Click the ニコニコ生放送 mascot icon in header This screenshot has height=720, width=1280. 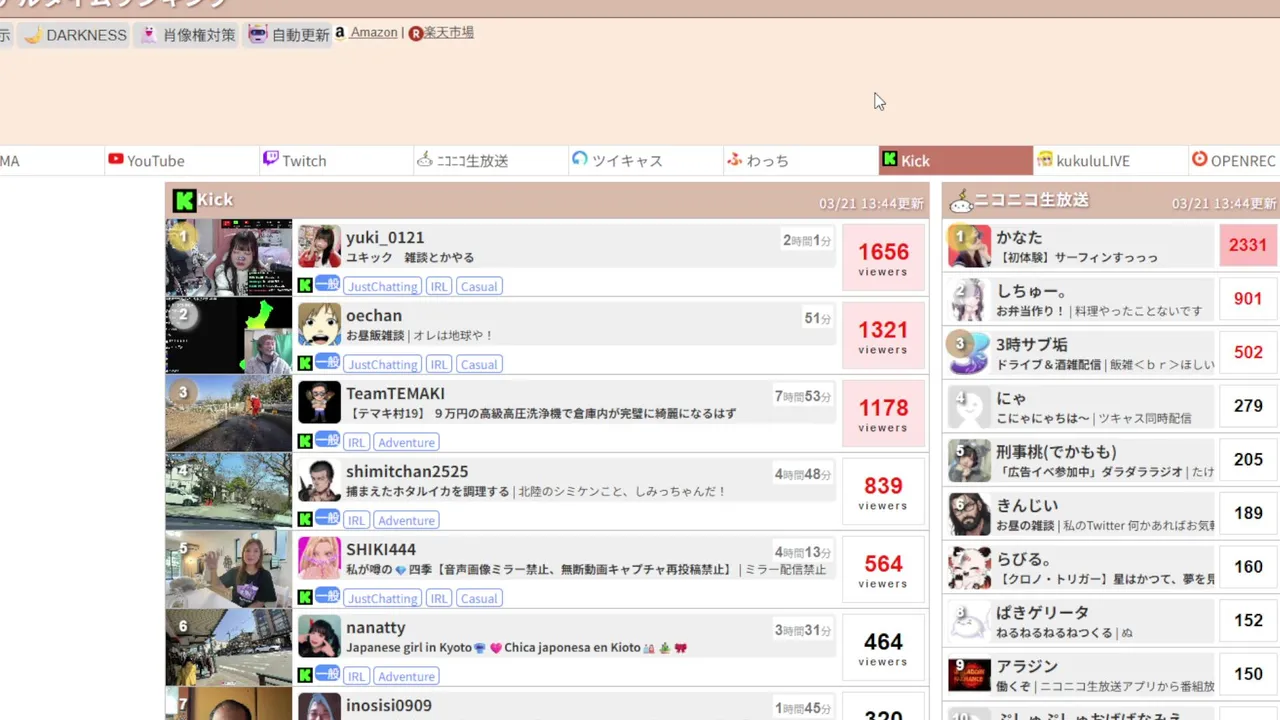(x=960, y=201)
